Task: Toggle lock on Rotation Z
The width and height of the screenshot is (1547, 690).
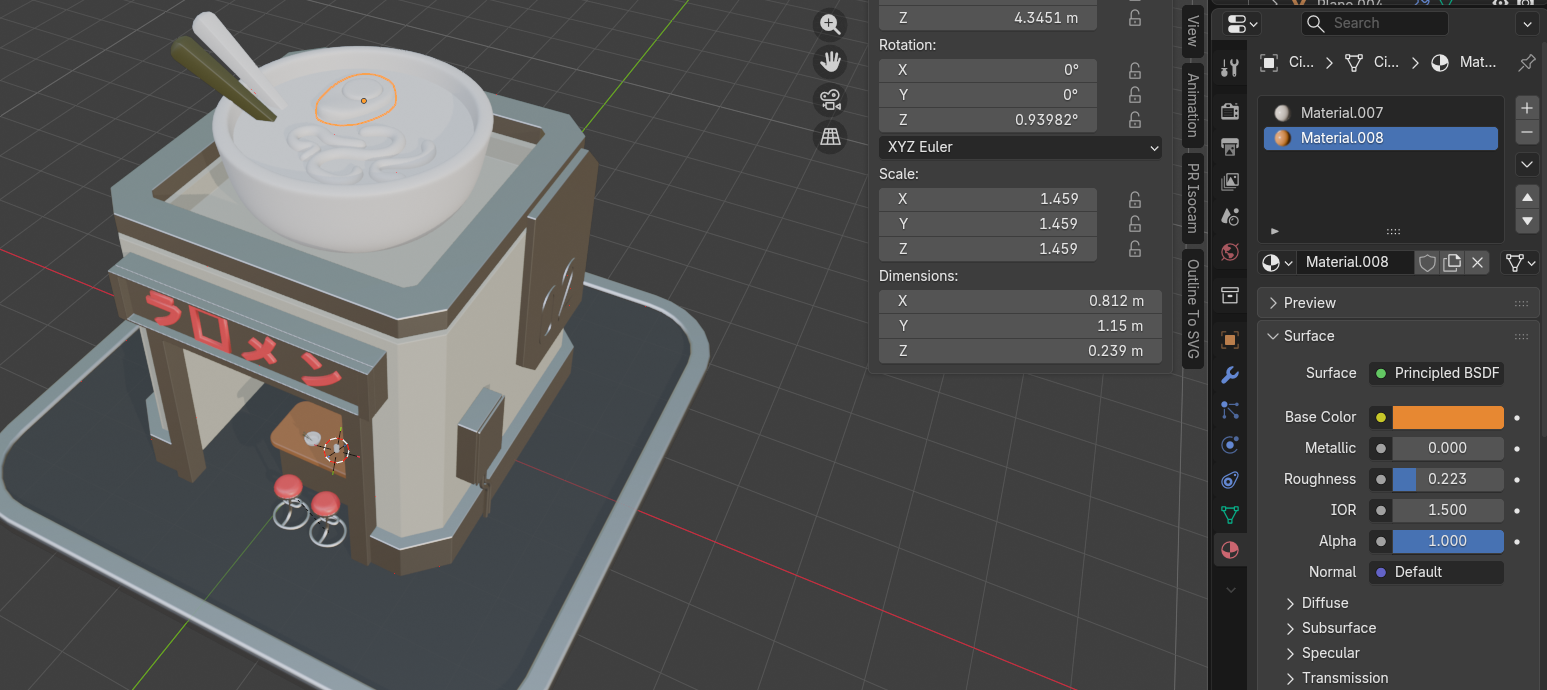Action: tap(1135, 121)
